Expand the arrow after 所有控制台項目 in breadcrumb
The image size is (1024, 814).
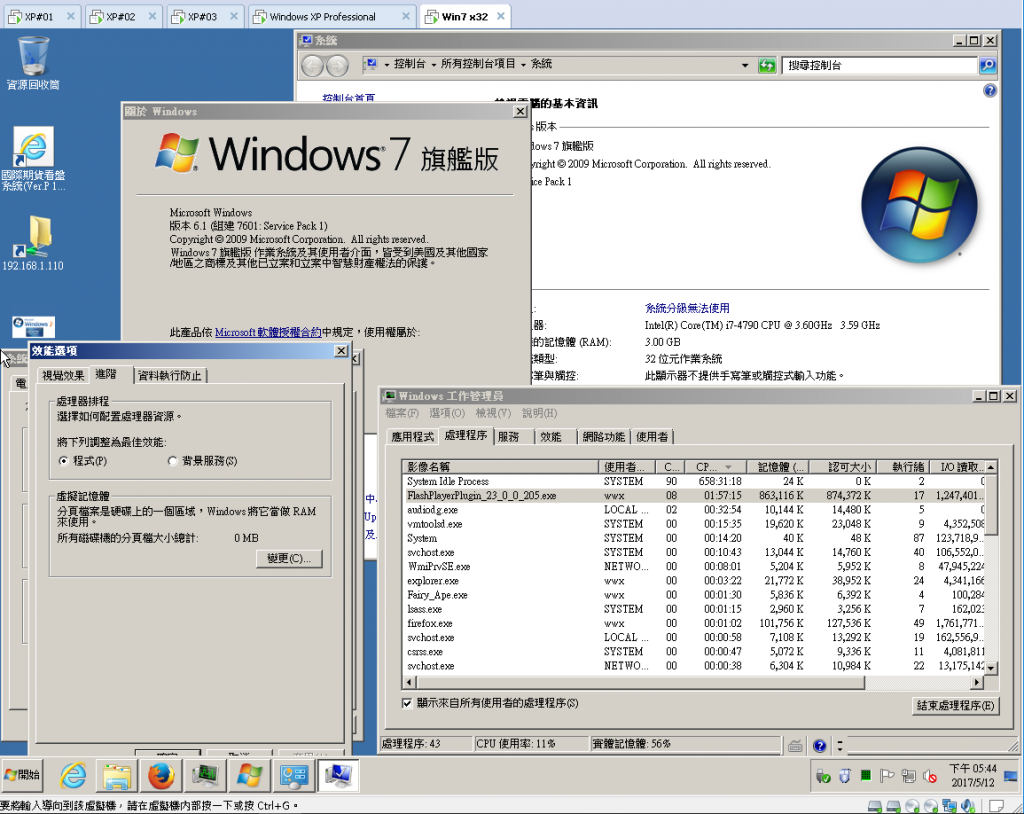(x=523, y=64)
